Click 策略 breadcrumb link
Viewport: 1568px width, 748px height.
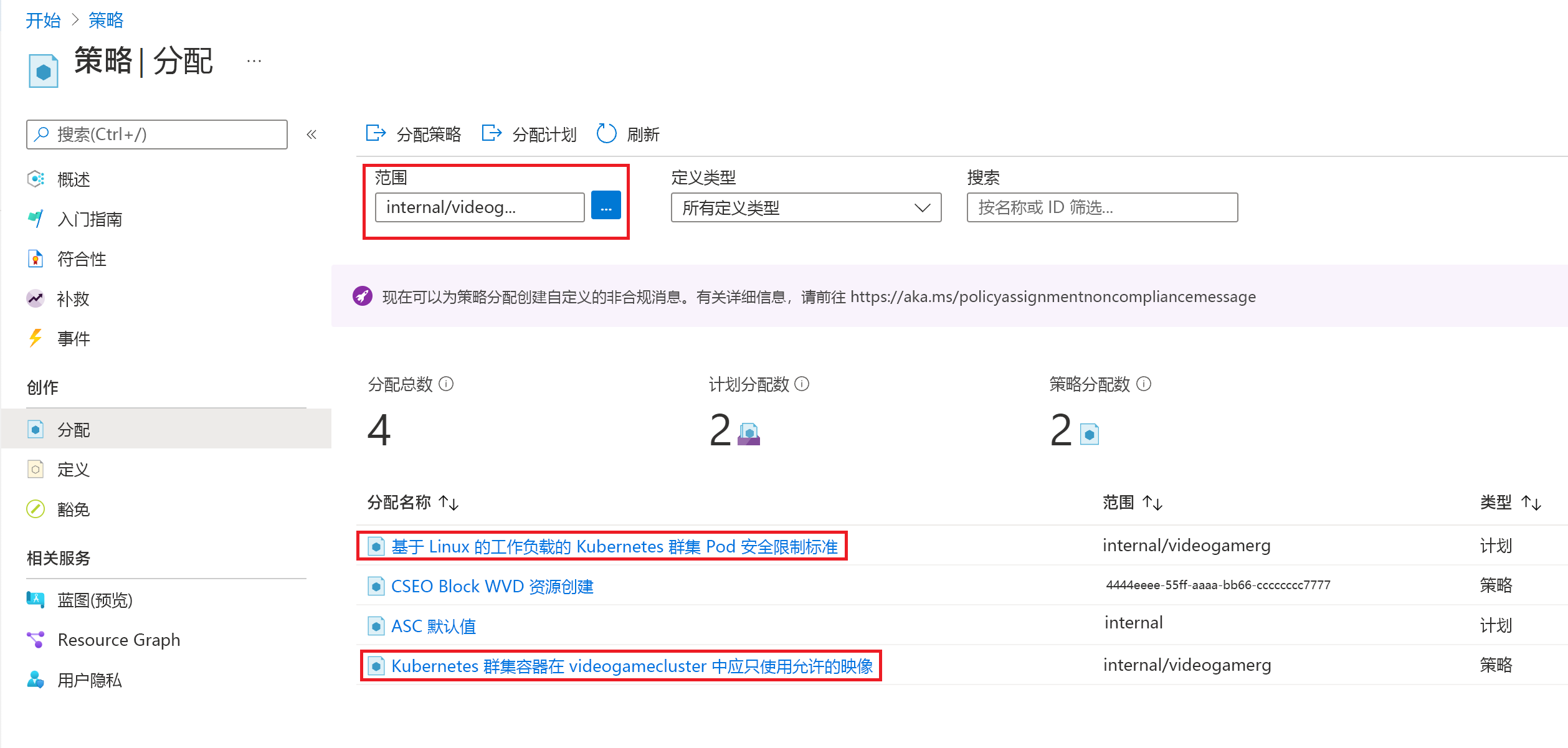click(106, 21)
